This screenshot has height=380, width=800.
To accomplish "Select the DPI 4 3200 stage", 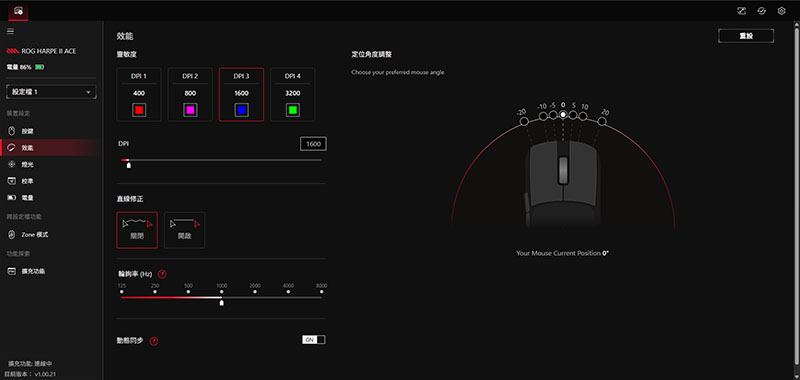I will coord(292,94).
